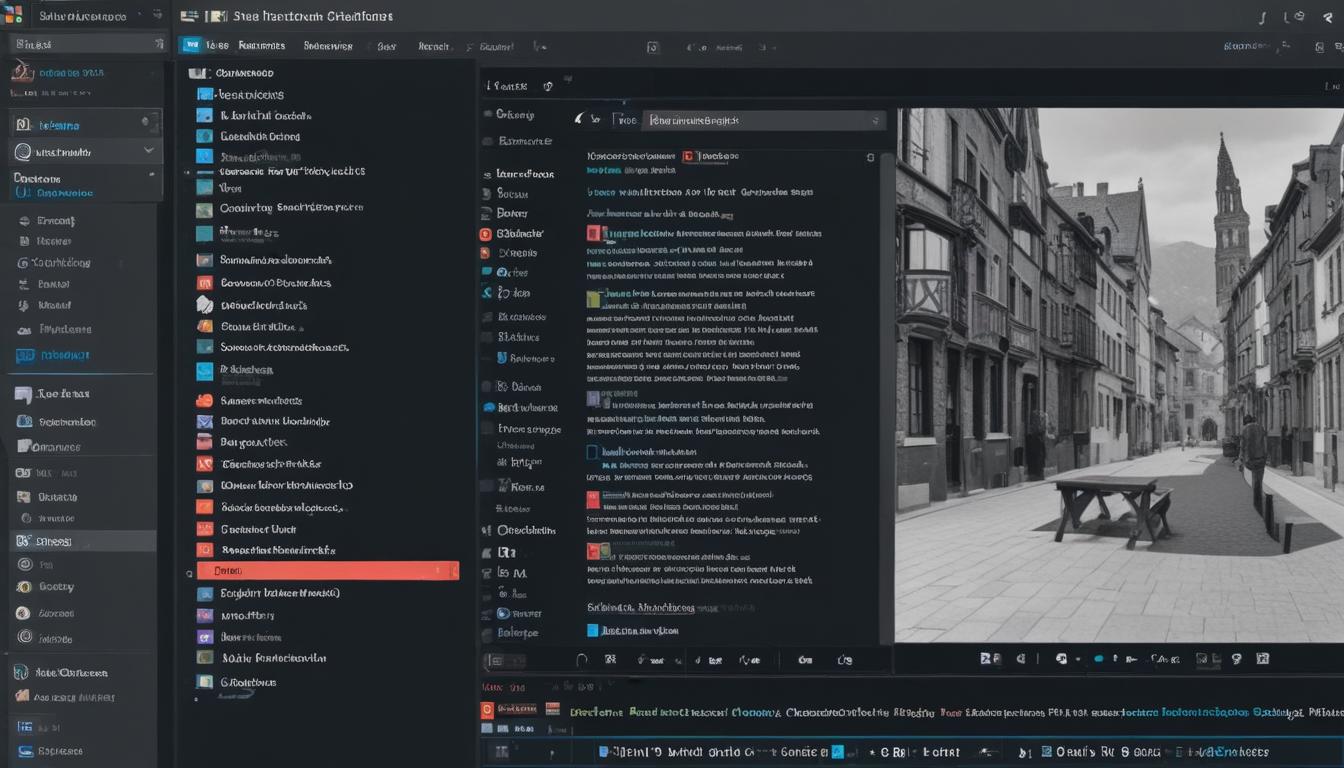The image size is (1344, 768).
Task: Select the red highlighted row in the list
Action: (x=327, y=570)
